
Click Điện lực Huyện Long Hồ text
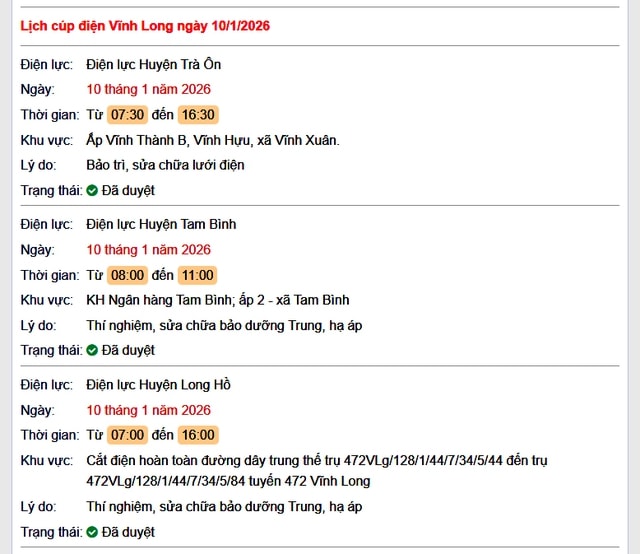pyautogui.click(x=159, y=384)
